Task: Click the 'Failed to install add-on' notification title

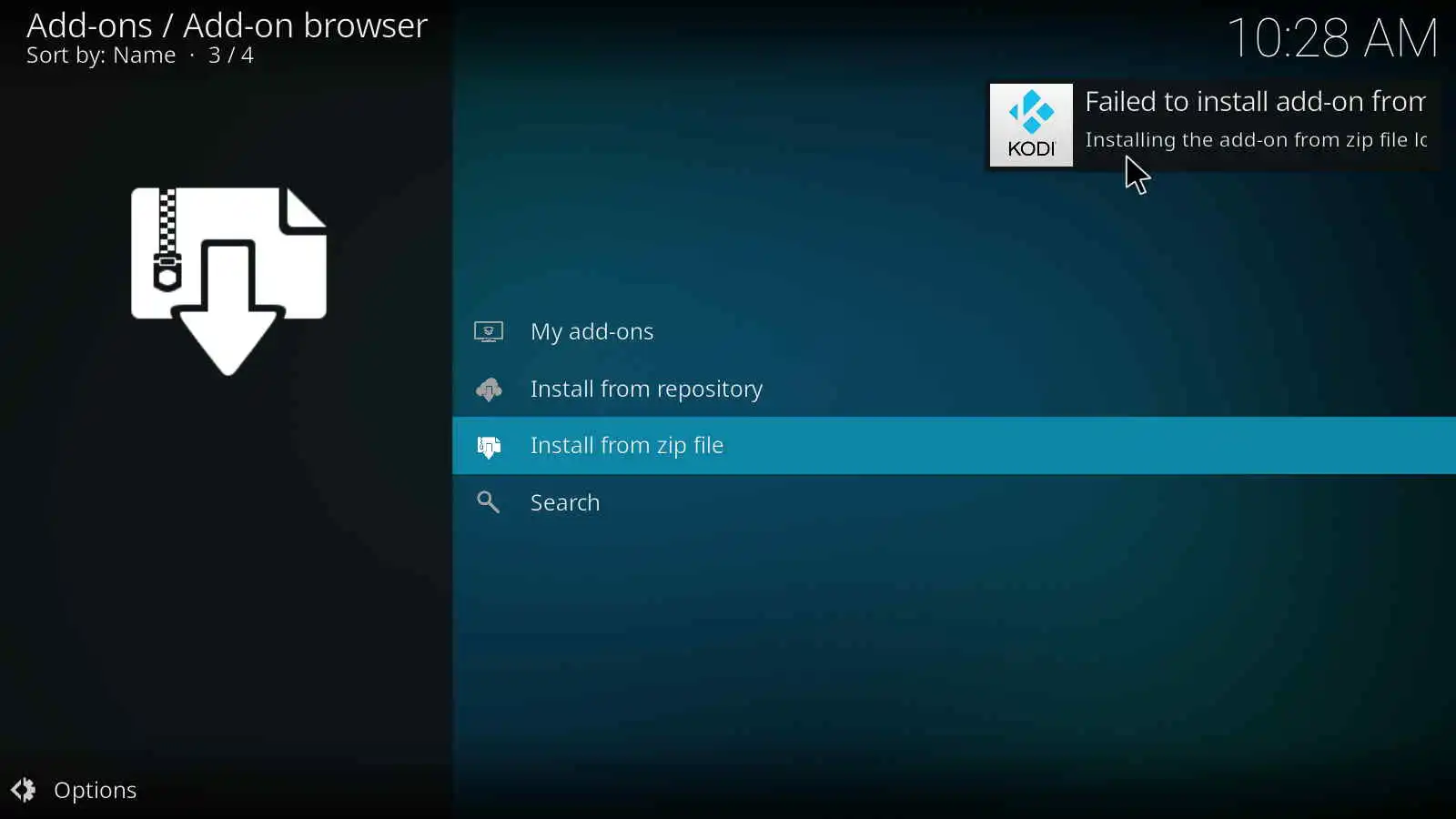Action: click(1256, 102)
